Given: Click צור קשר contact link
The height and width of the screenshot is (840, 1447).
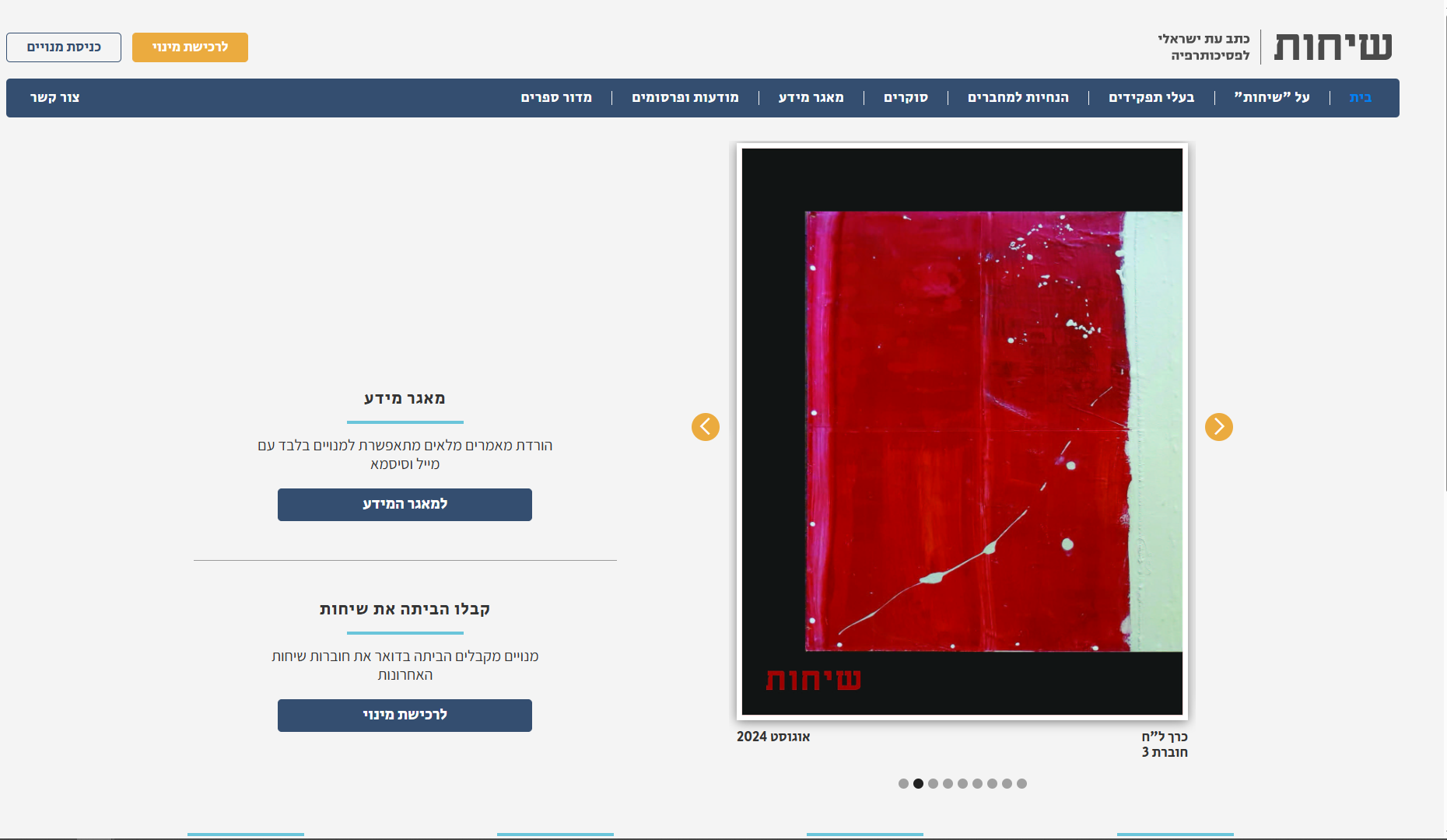Looking at the screenshot, I should (x=55, y=98).
